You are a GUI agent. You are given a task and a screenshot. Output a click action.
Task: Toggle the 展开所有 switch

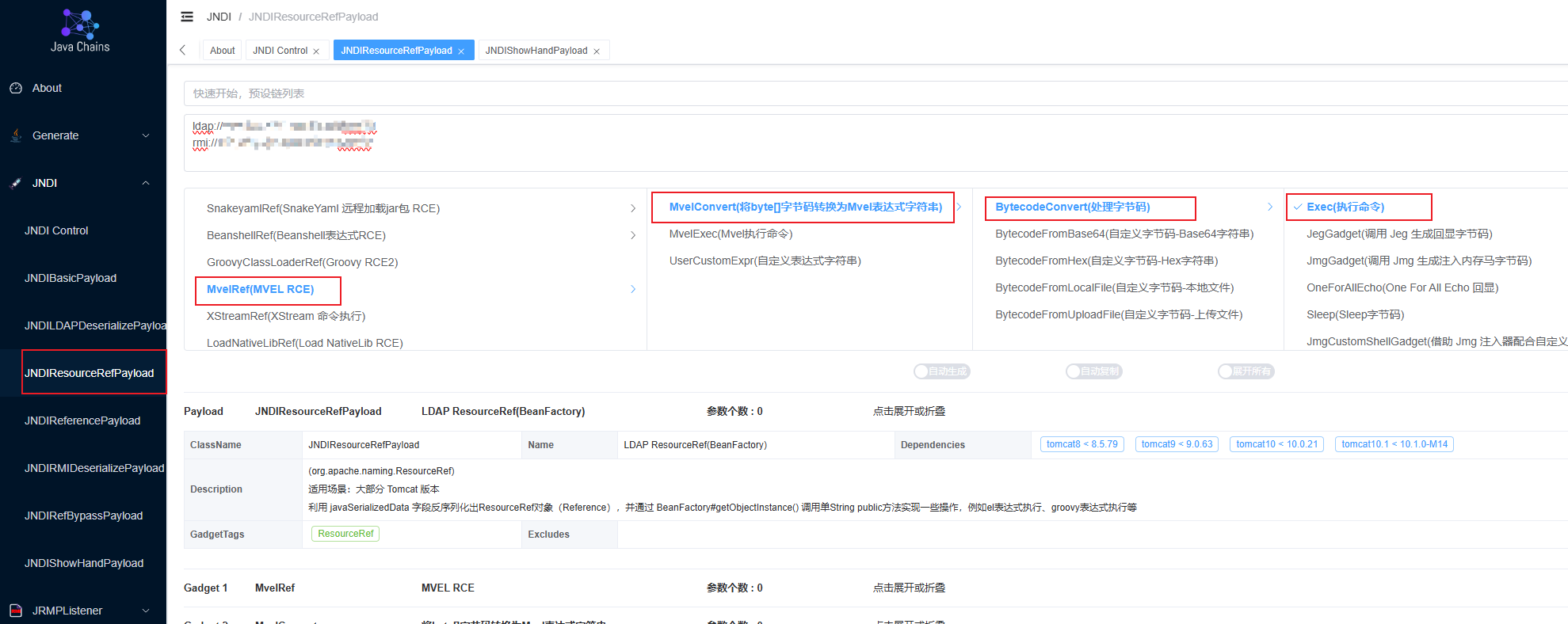1246,371
